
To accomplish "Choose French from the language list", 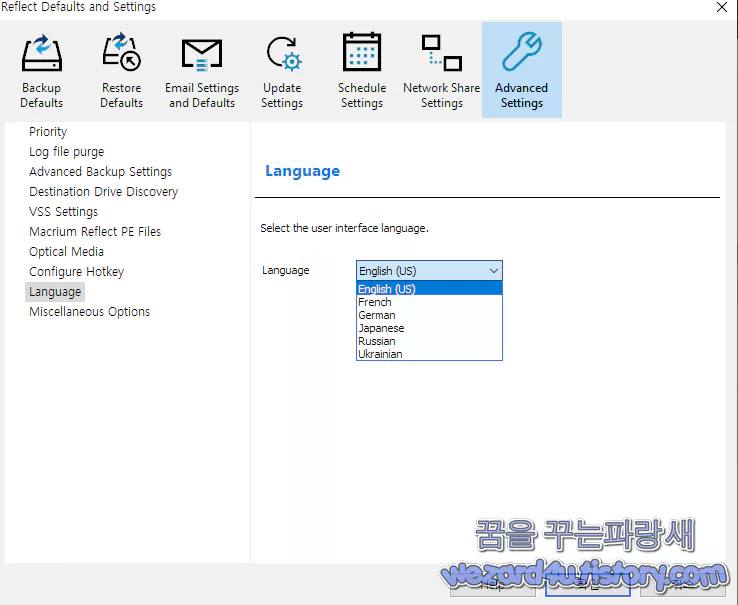I will coord(429,302).
